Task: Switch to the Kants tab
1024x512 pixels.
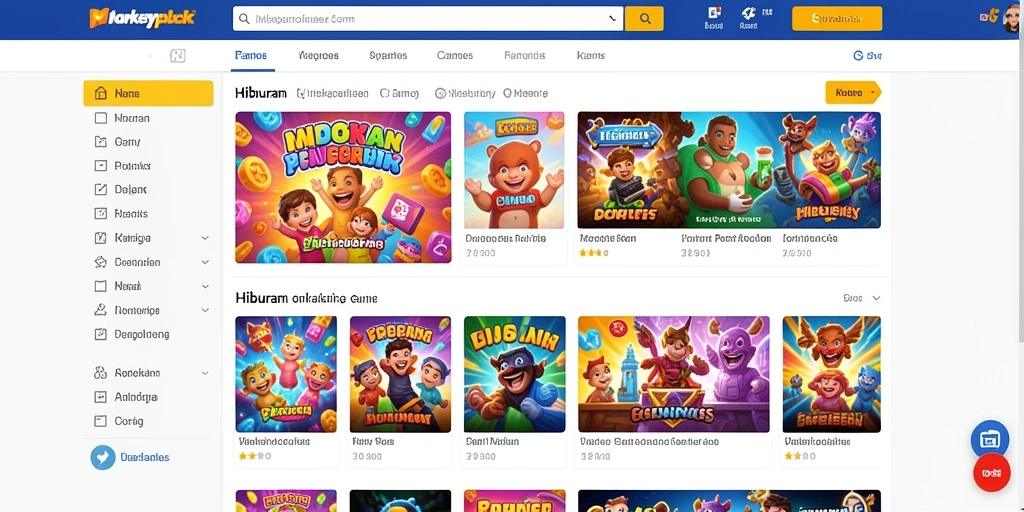Action: (590, 56)
